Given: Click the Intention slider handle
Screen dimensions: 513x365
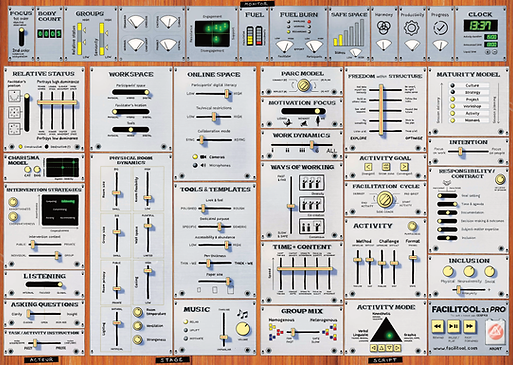Looking at the screenshot, I should [x=460, y=151].
